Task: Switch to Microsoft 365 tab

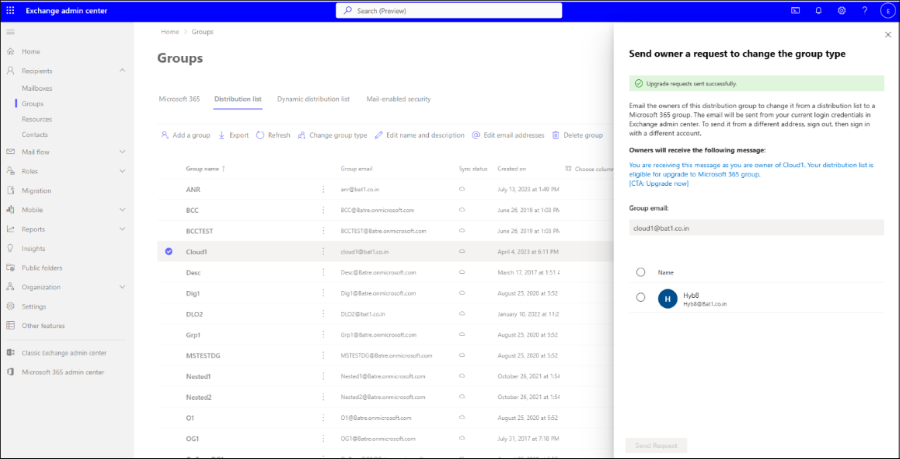Action: click(x=179, y=99)
